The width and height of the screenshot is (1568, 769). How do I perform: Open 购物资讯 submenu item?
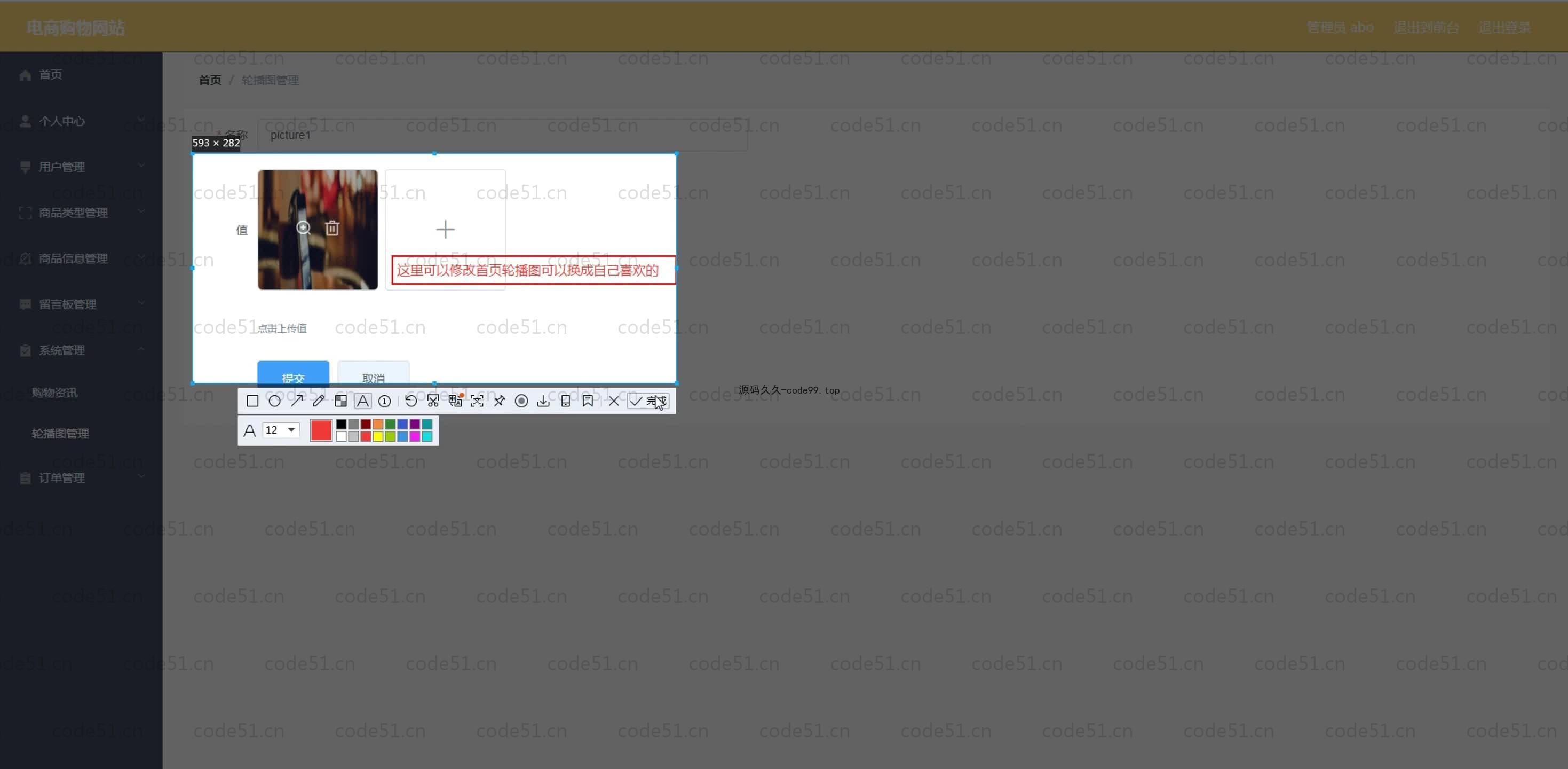(x=81, y=393)
